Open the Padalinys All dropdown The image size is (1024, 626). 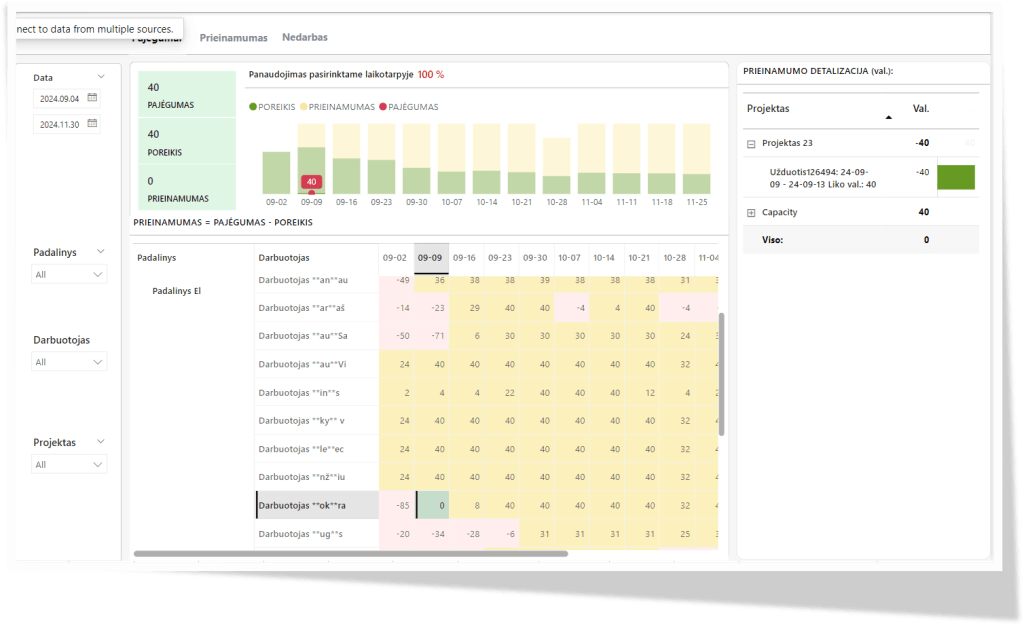(69, 274)
